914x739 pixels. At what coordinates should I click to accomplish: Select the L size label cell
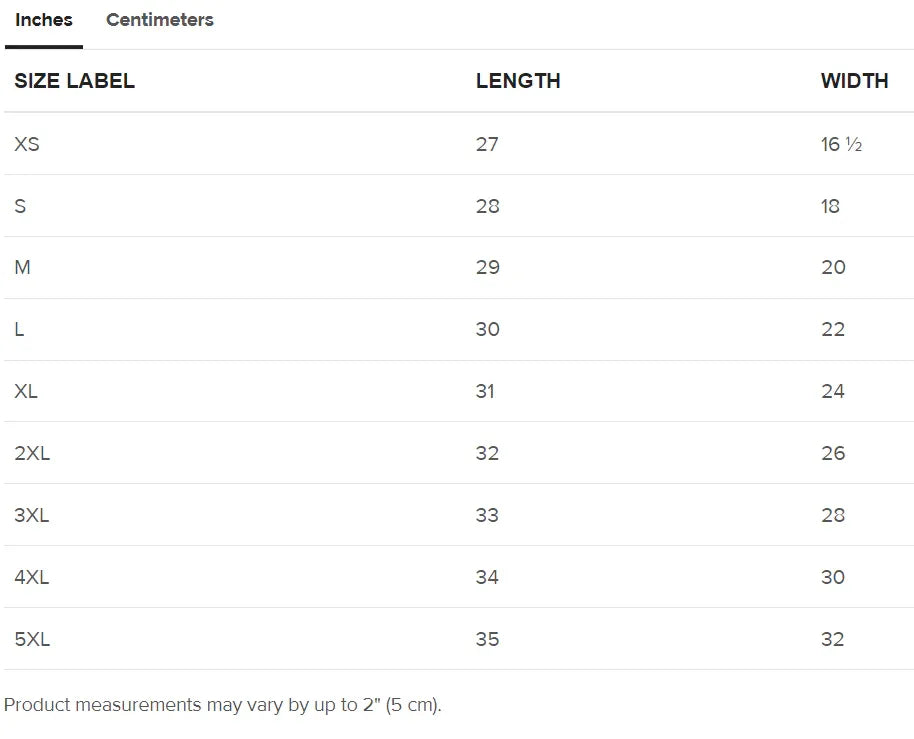pyautogui.click(x=19, y=330)
